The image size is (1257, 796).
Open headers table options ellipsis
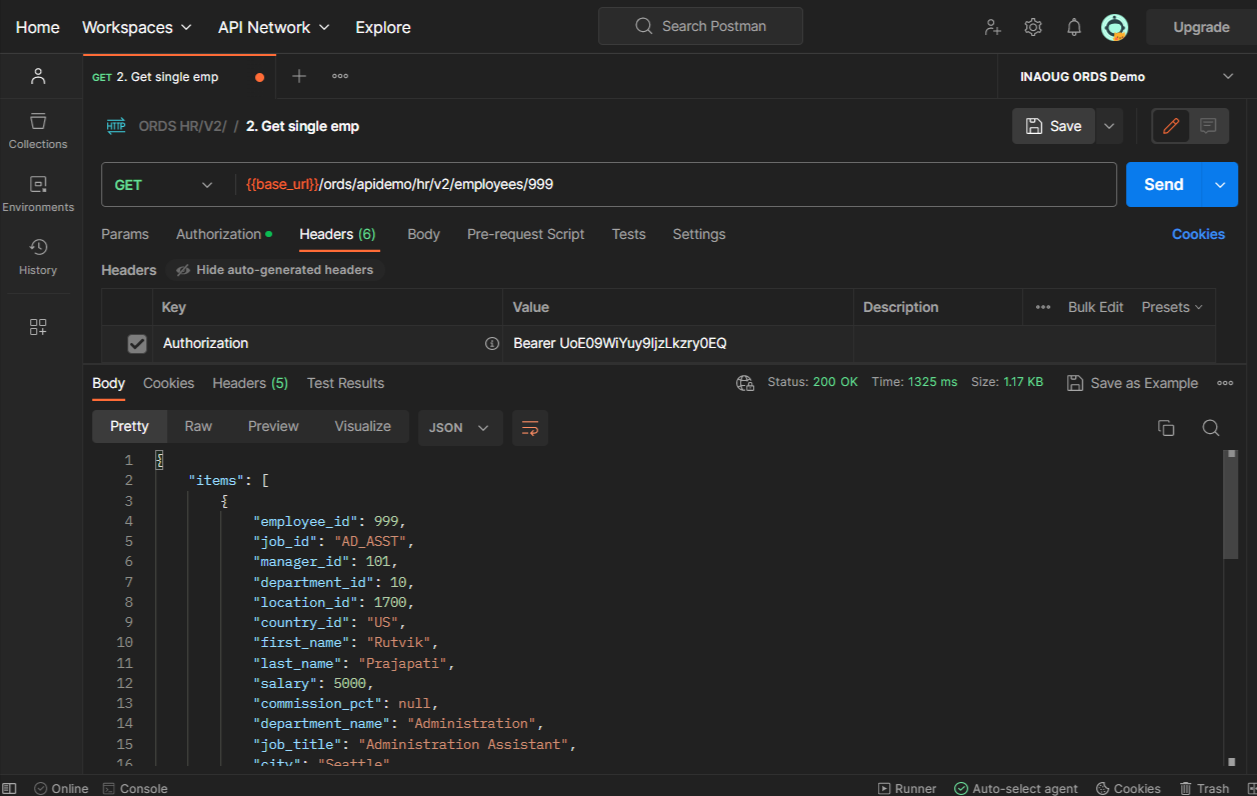(x=1043, y=307)
